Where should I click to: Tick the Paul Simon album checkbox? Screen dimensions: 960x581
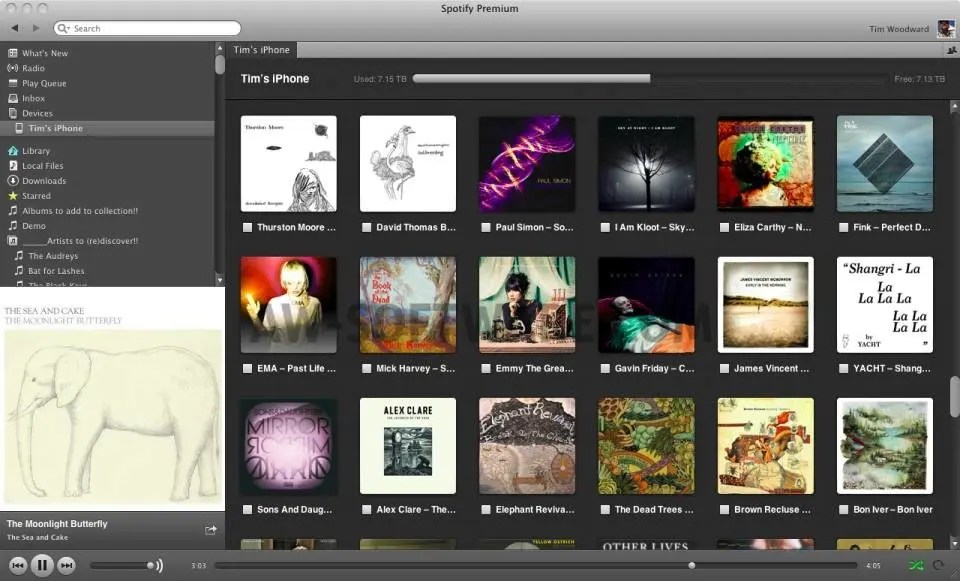(486, 227)
